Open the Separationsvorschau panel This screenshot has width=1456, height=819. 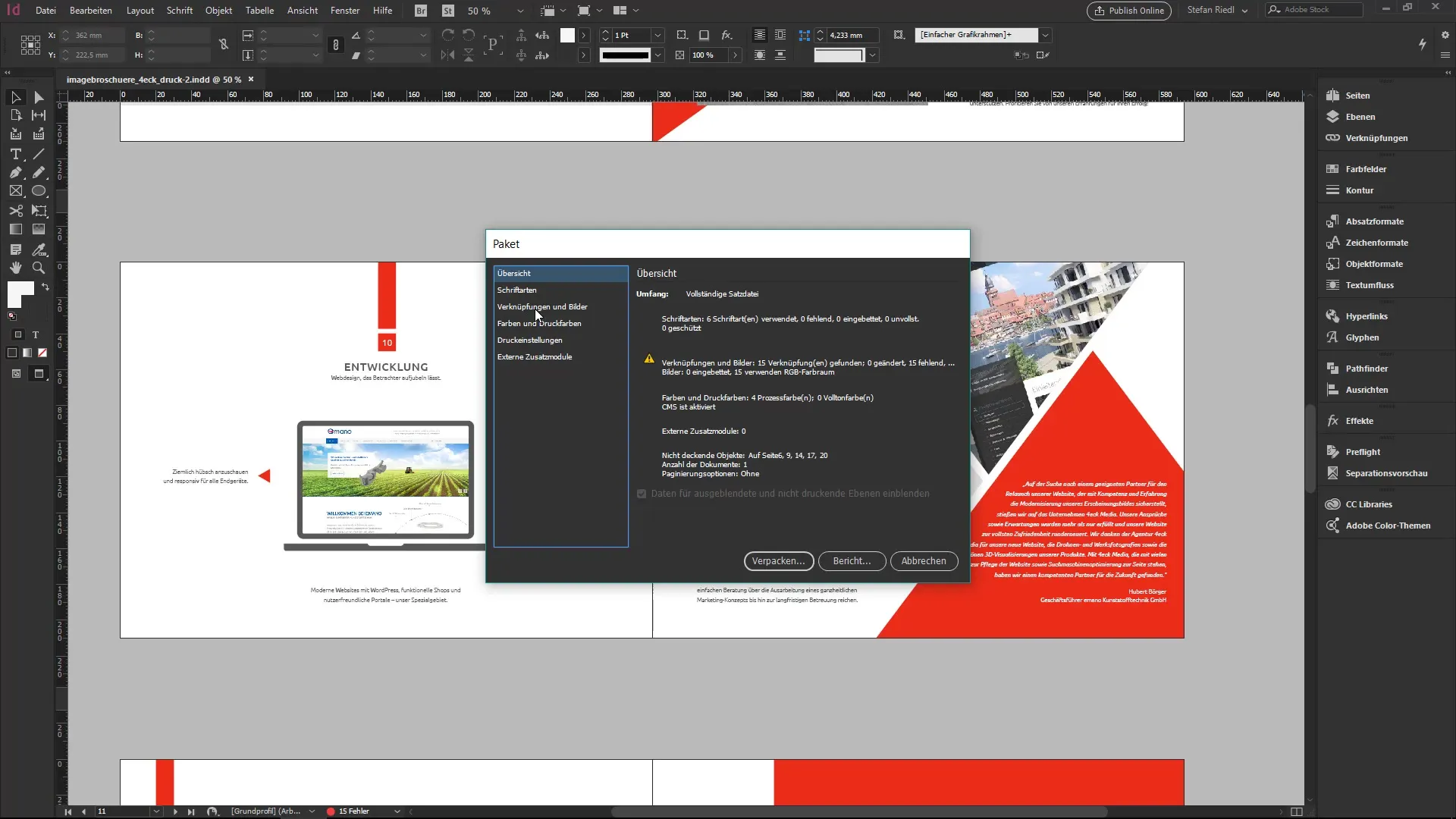pyautogui.click(x=1385, y=473)
